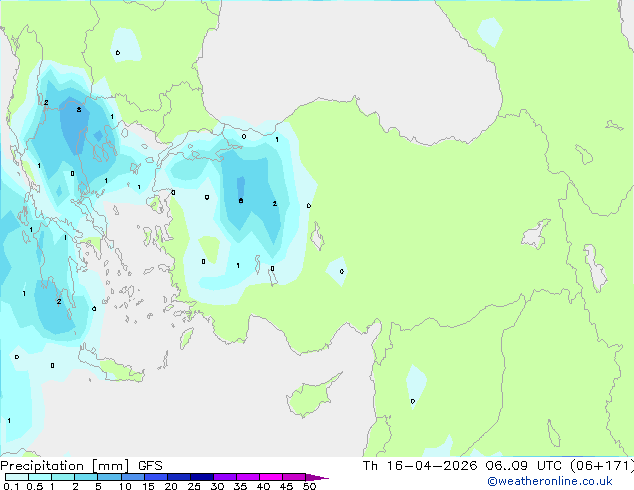Select the 45 to 50 mm legend swatch
634x490 pixels.
(294, 477)
